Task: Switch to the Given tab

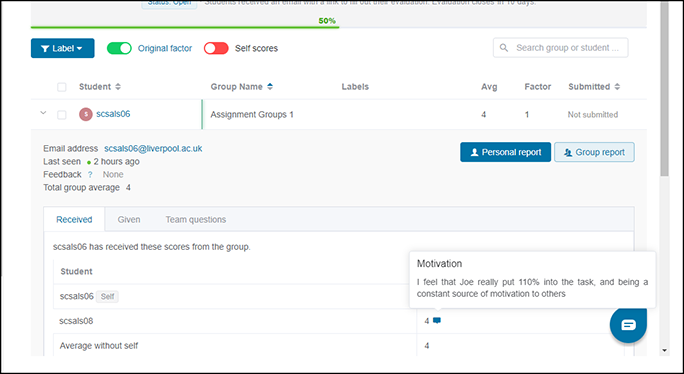Action: (129, 220)
